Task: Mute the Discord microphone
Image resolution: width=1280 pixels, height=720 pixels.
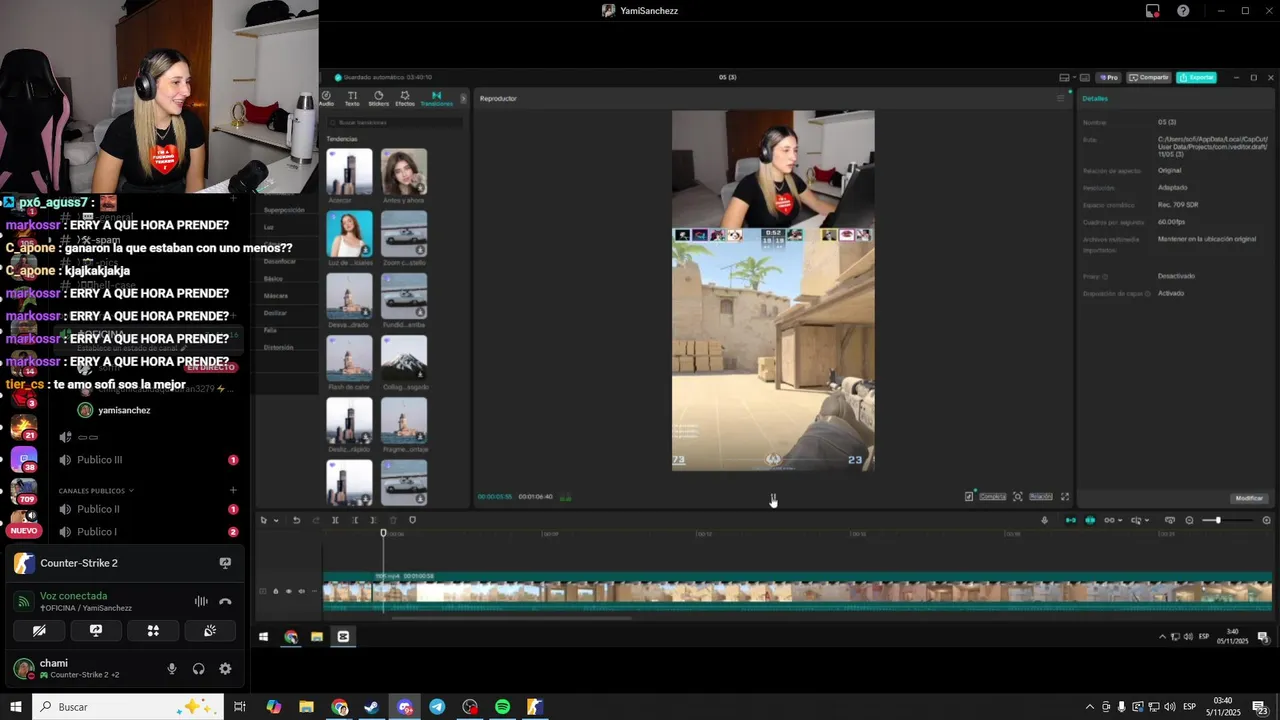Action: (172, 669)
